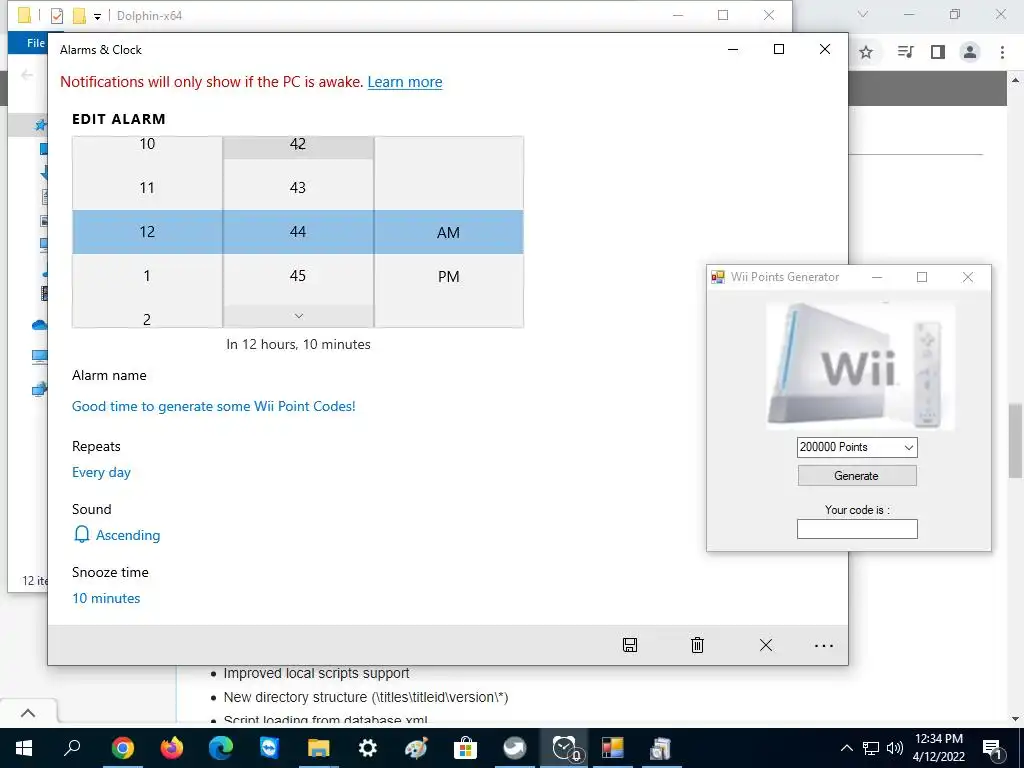
Task: Open Chrome's three-dot menu
Action: click(1002, 52)
